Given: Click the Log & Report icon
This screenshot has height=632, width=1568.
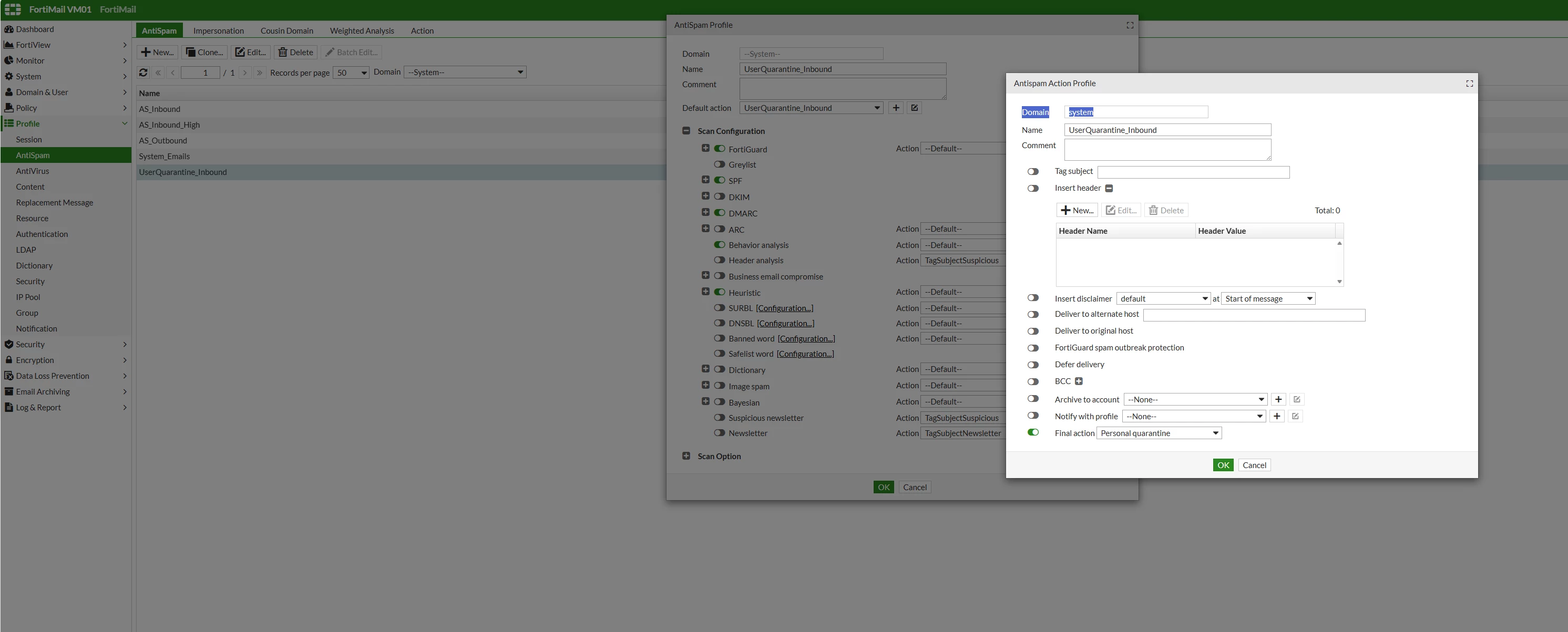Looking at the screenshot, I should pos(8,408).
